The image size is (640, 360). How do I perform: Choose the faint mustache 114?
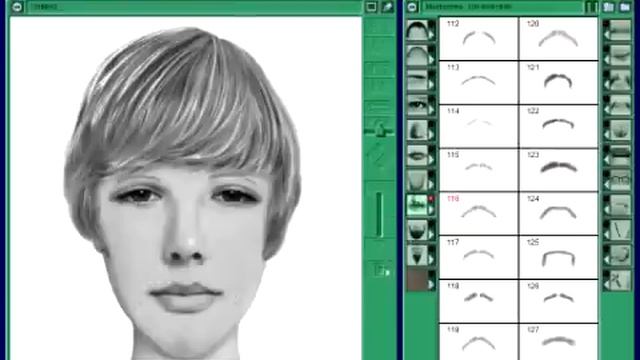(x=478, y=126)
